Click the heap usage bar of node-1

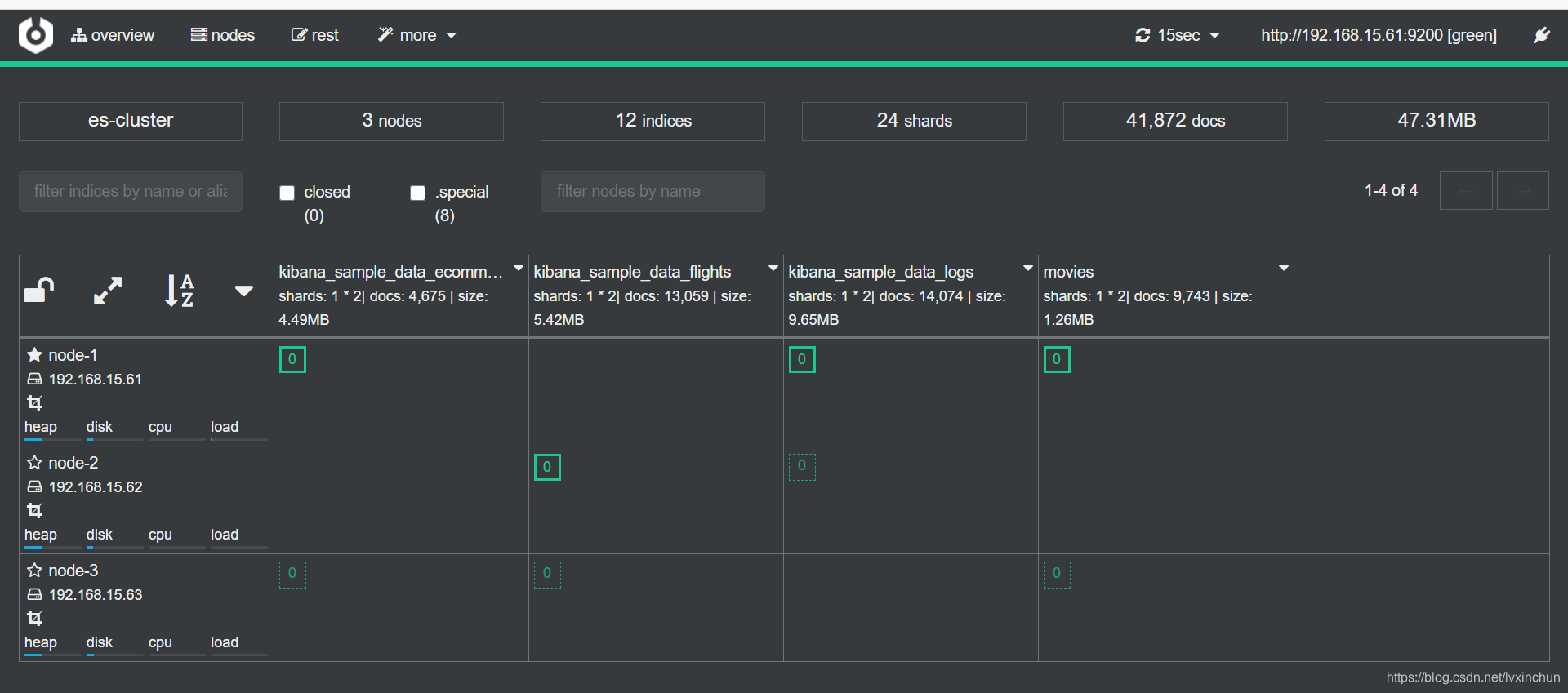(53, 439)
